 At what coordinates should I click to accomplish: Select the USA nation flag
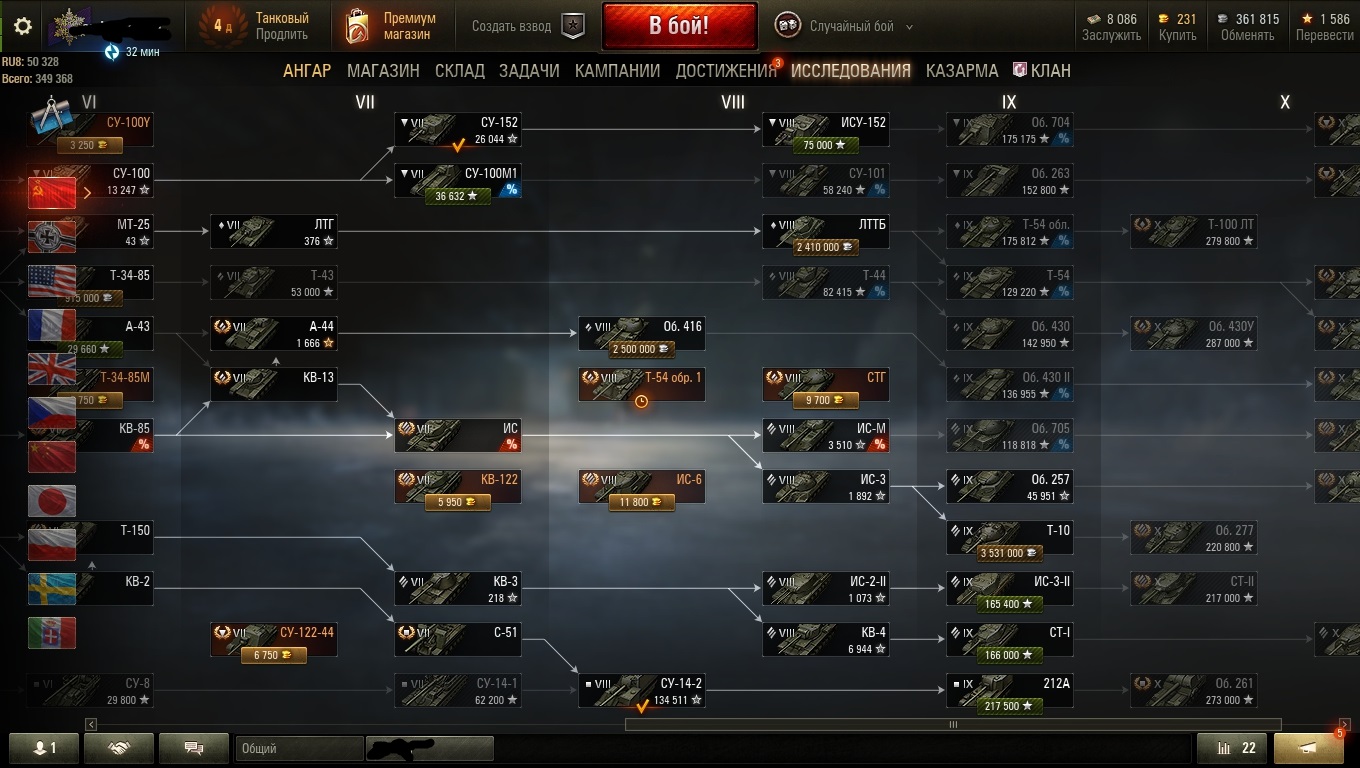pos(52,281)
